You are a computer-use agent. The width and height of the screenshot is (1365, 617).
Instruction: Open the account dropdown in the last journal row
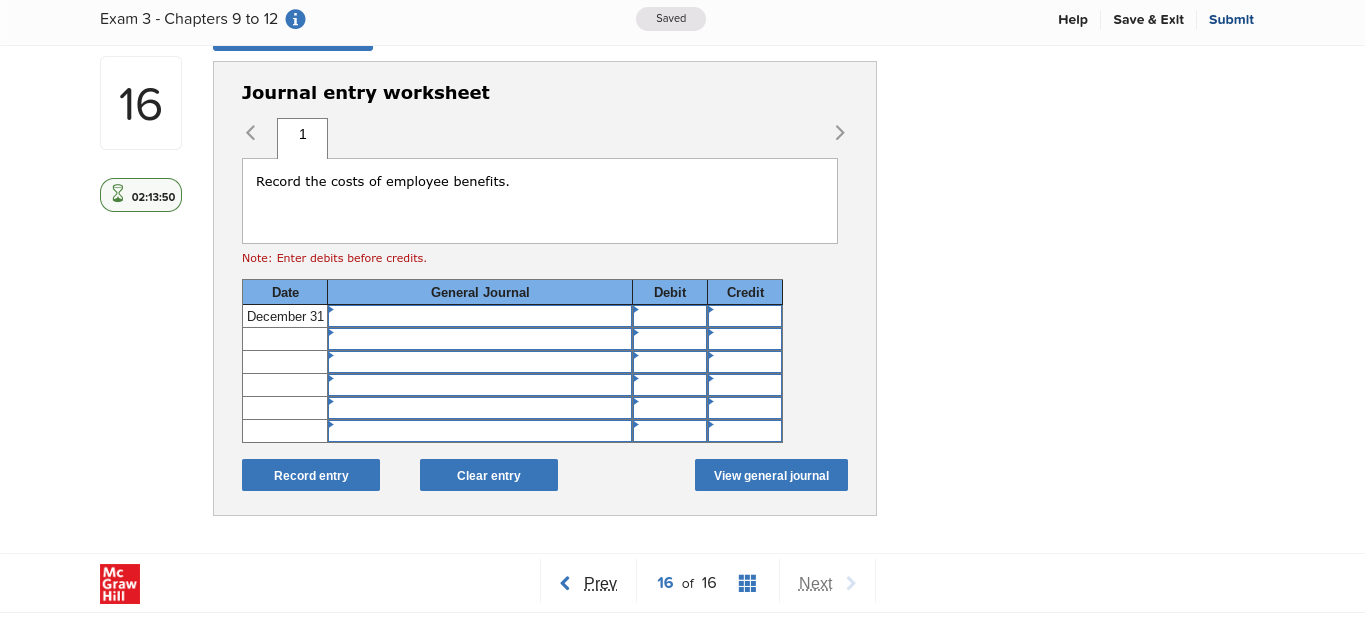tap(479, 431)
